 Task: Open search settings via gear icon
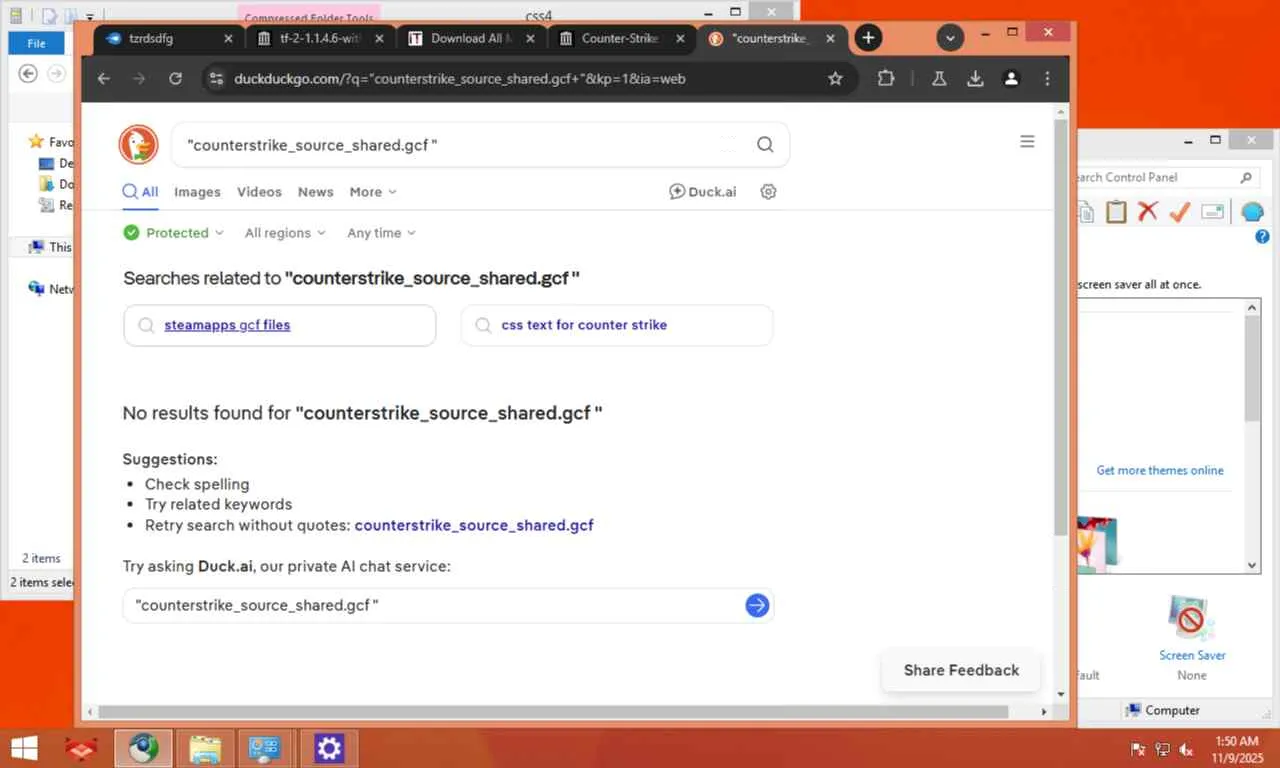point(768,192)
